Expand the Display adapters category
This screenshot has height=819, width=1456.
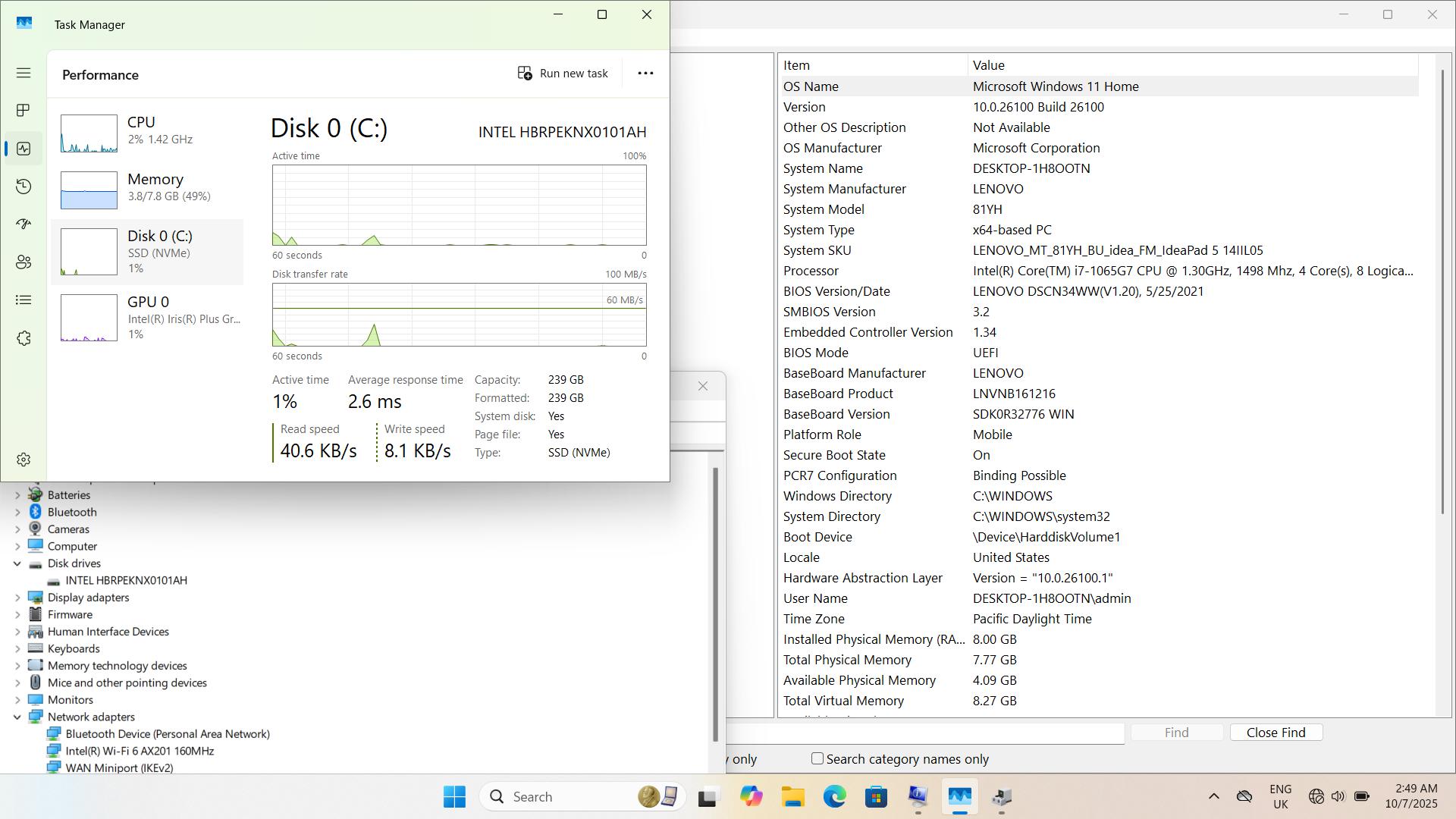pyautogui.click(x=17, y=598)
